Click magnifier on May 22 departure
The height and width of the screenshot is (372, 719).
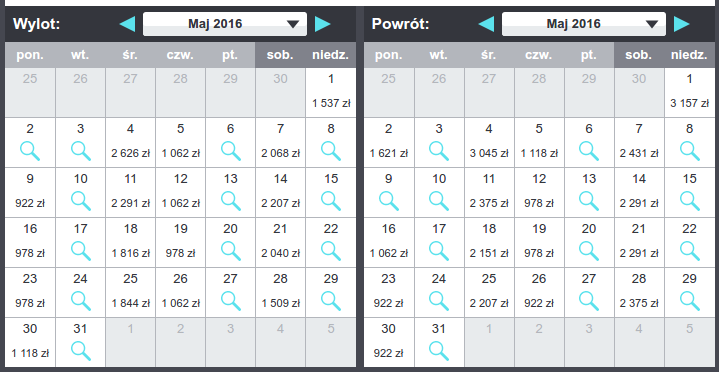(x=331, y=251)
